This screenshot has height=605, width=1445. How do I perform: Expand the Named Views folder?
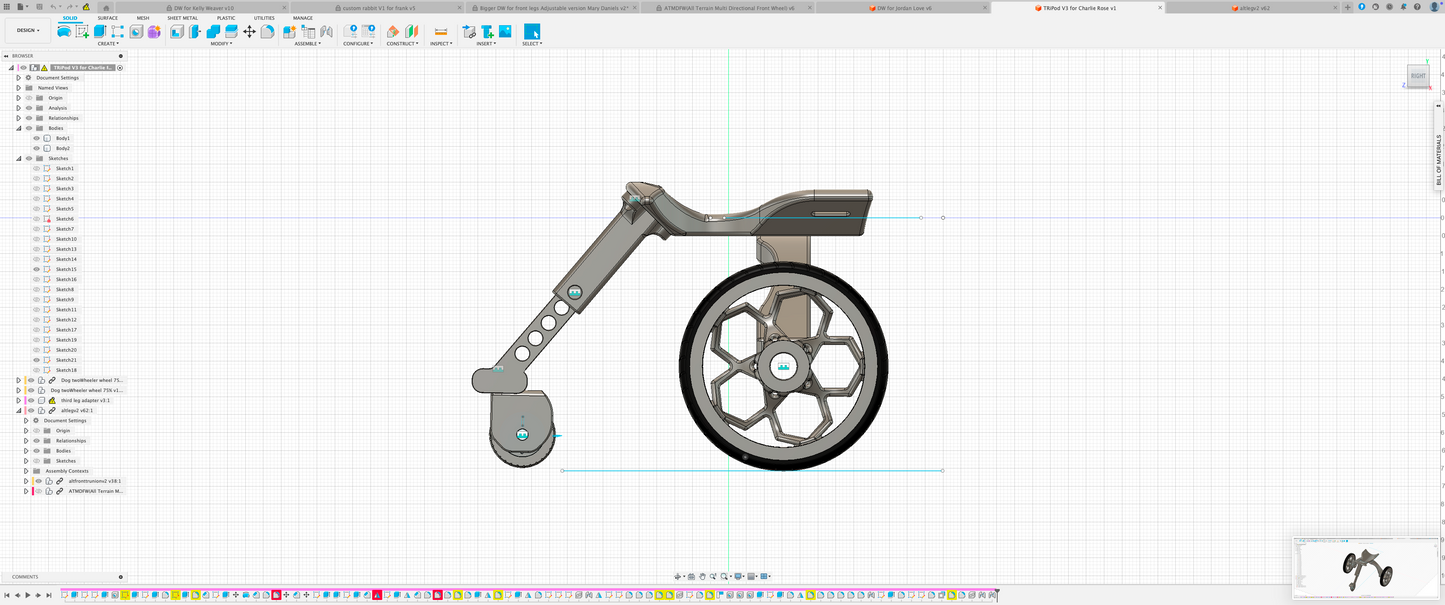[18, 88]
